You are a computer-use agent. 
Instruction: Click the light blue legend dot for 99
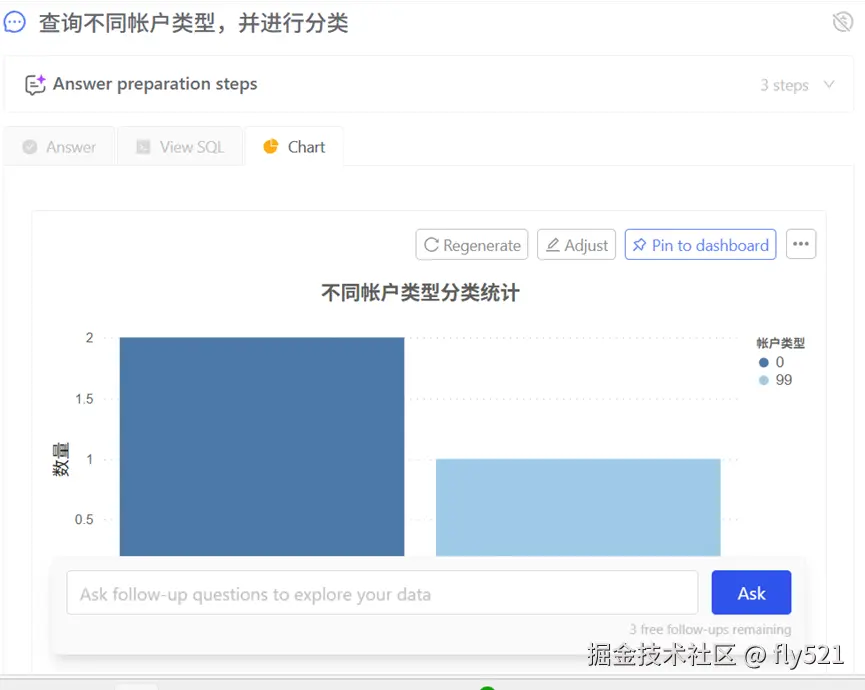point(763,380)
